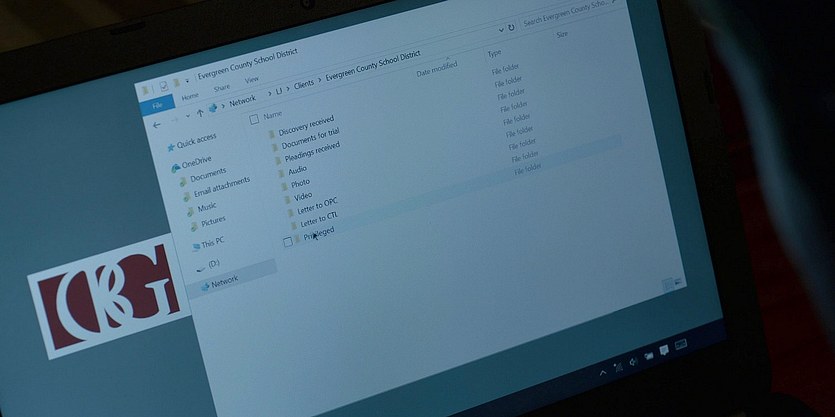Click Evergreen County School District breadcrumb
The height and width of the screenshot is (417, 835).
pos(373,66)
